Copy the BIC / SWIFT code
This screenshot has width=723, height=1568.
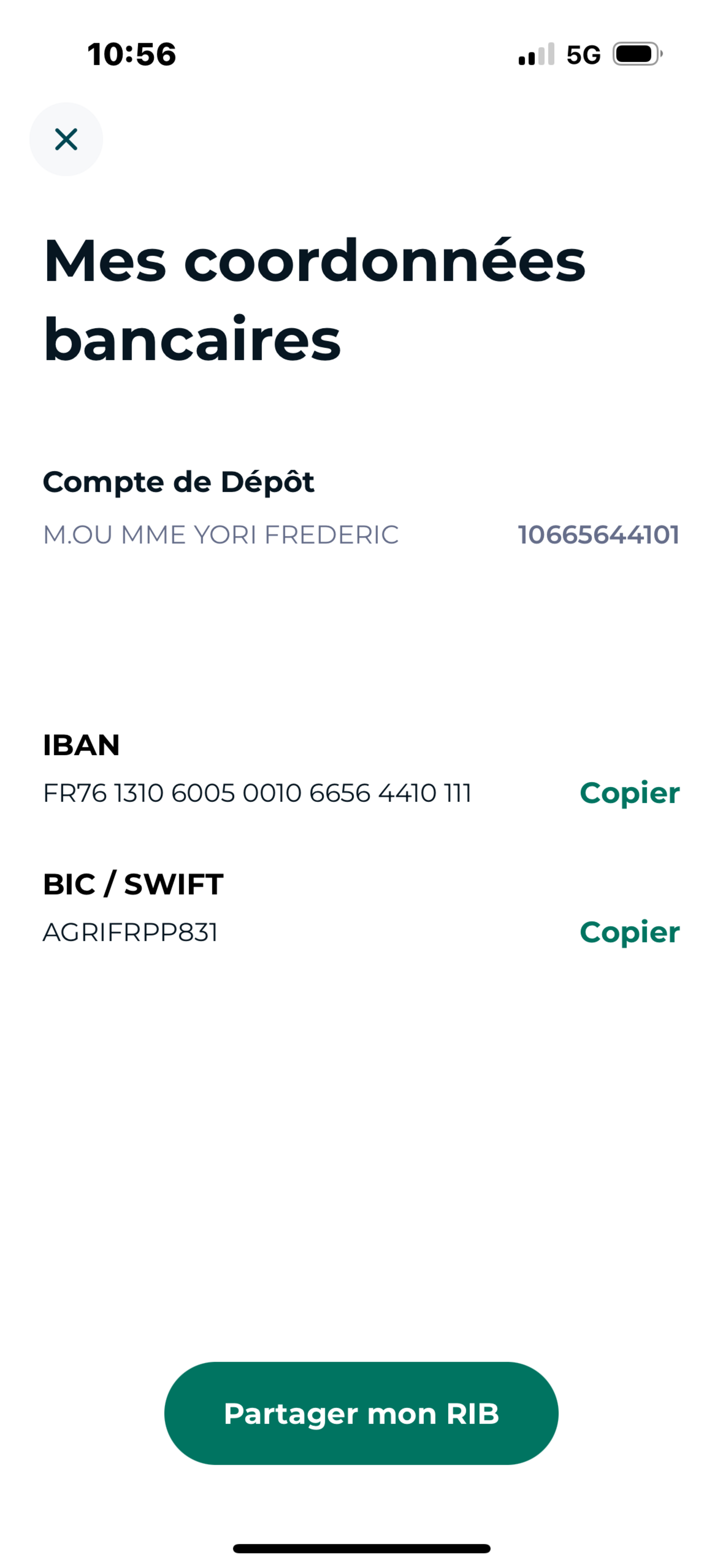point(629,932)
